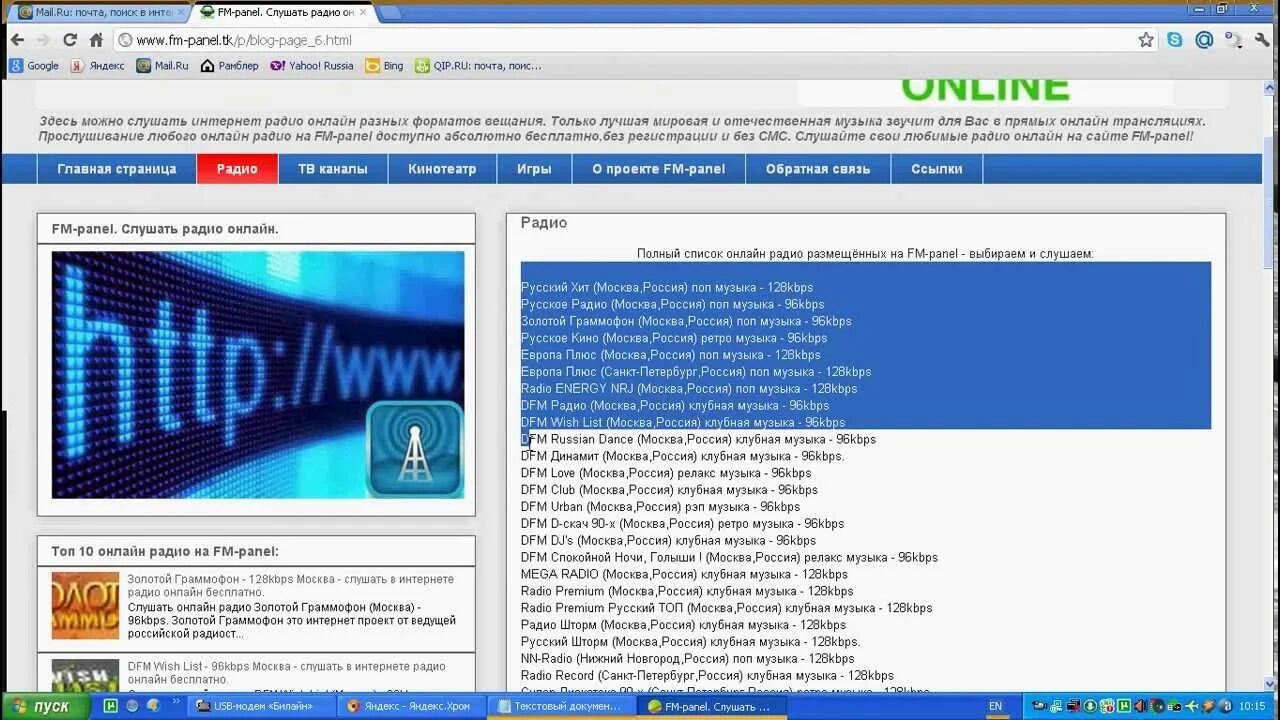Select DFM Радио (Москва,Россия) station
1280x720 pixels.
tap(675, 405)
